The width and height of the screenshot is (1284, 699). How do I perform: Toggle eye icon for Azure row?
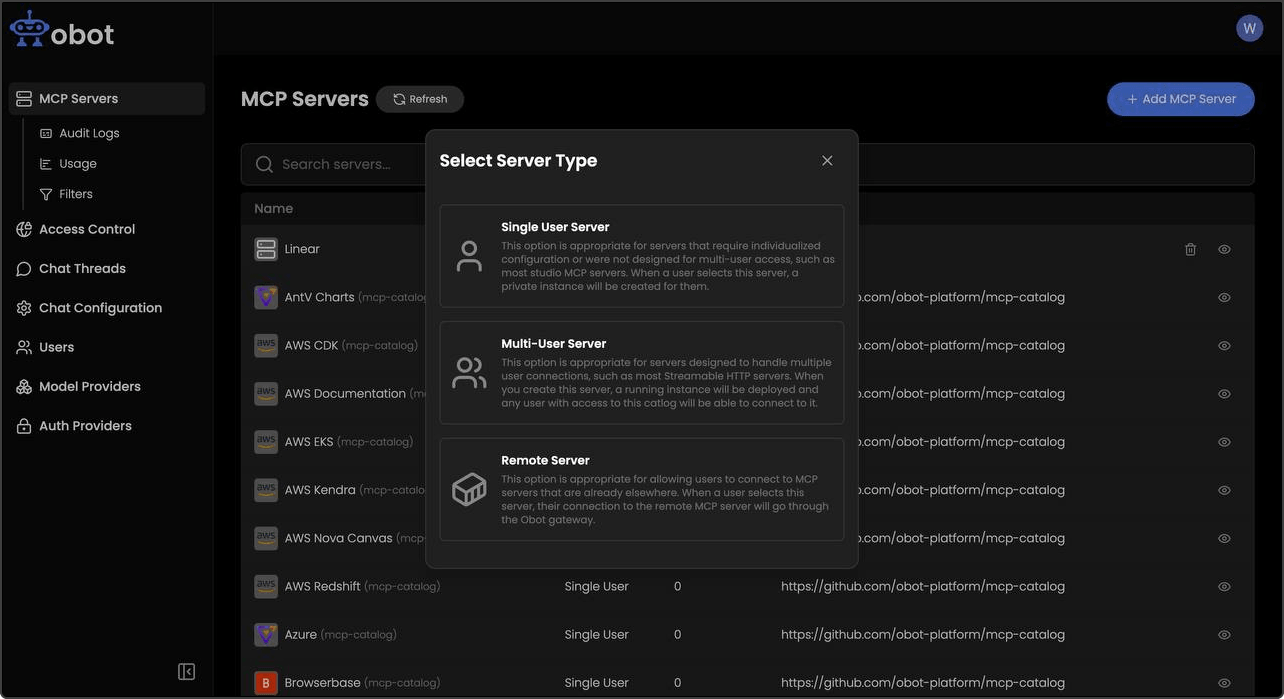coord(1224,635)
